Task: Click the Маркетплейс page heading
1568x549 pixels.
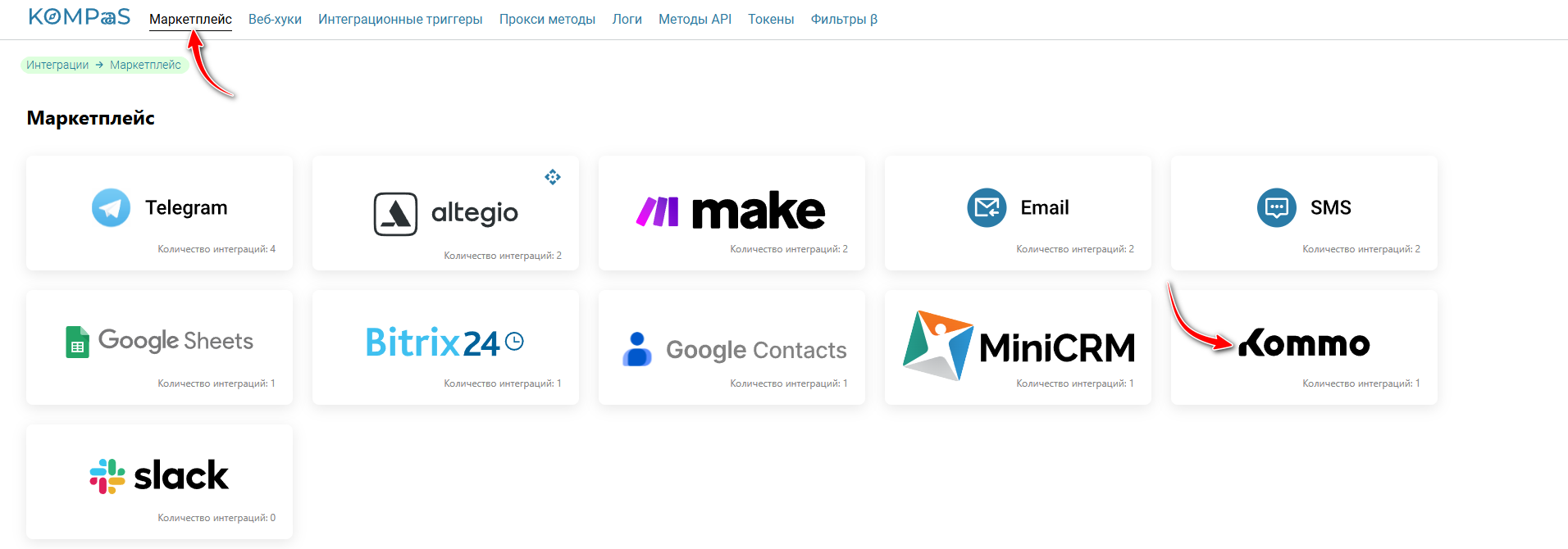Action: 91,118
